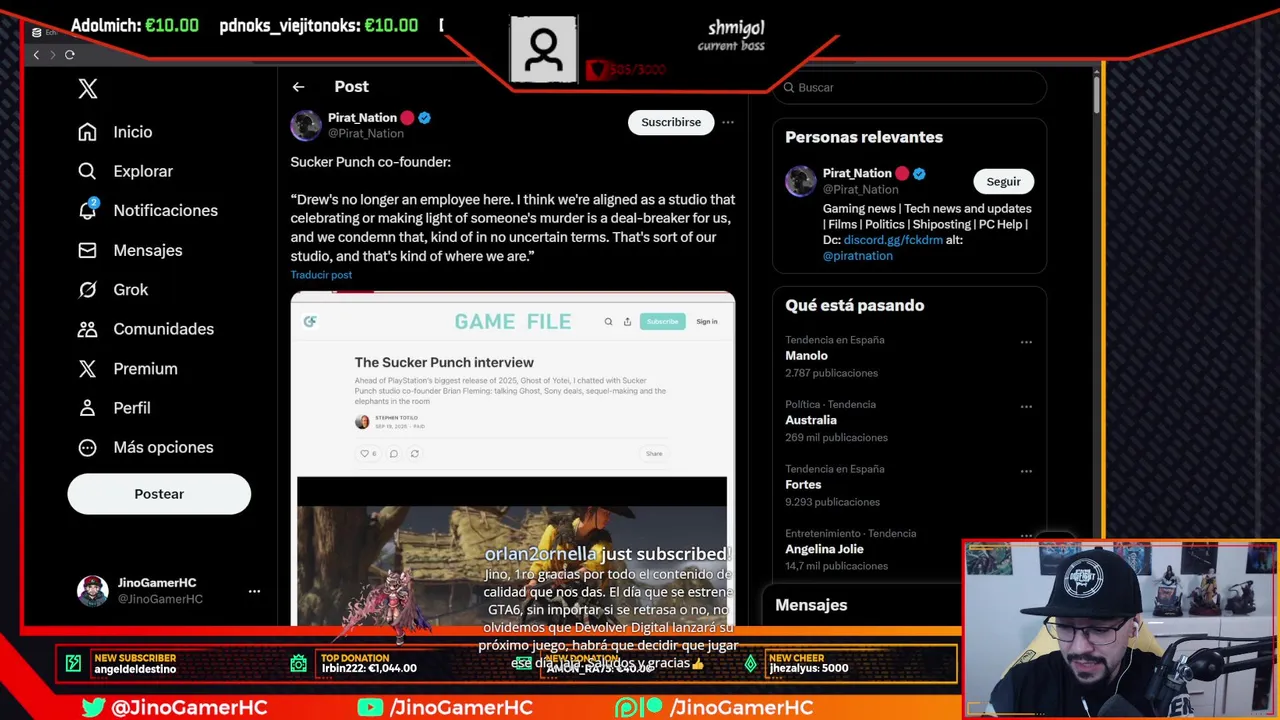Click the JinoGamerHC account avatar
This screenshot has width=1280, height=720.
(93, 591)
